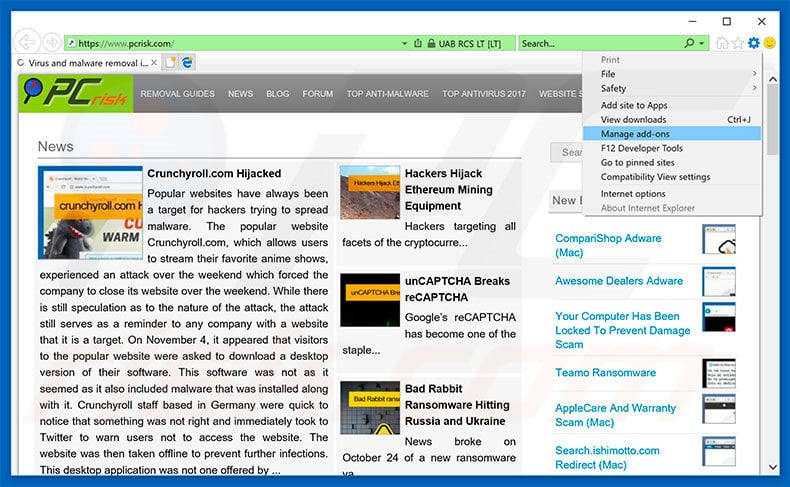790x487 pixels.
Task: Open Awesome Dealers Adware link
Action: coord(619,281)
